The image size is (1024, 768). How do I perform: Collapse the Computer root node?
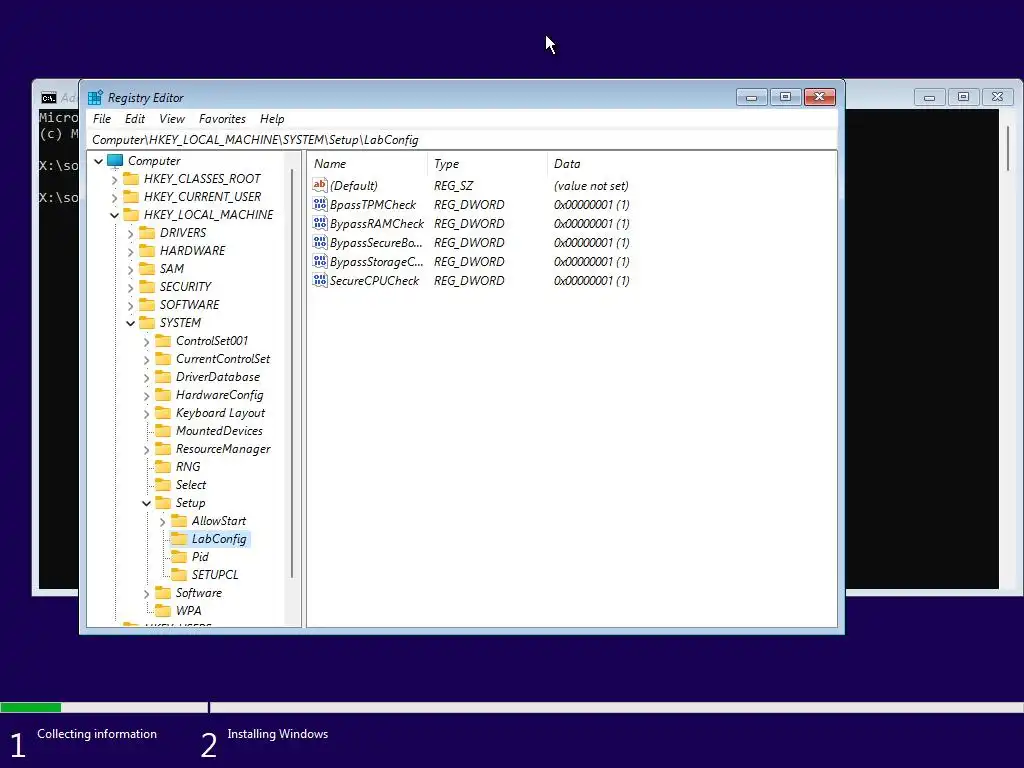click(99, 161)
